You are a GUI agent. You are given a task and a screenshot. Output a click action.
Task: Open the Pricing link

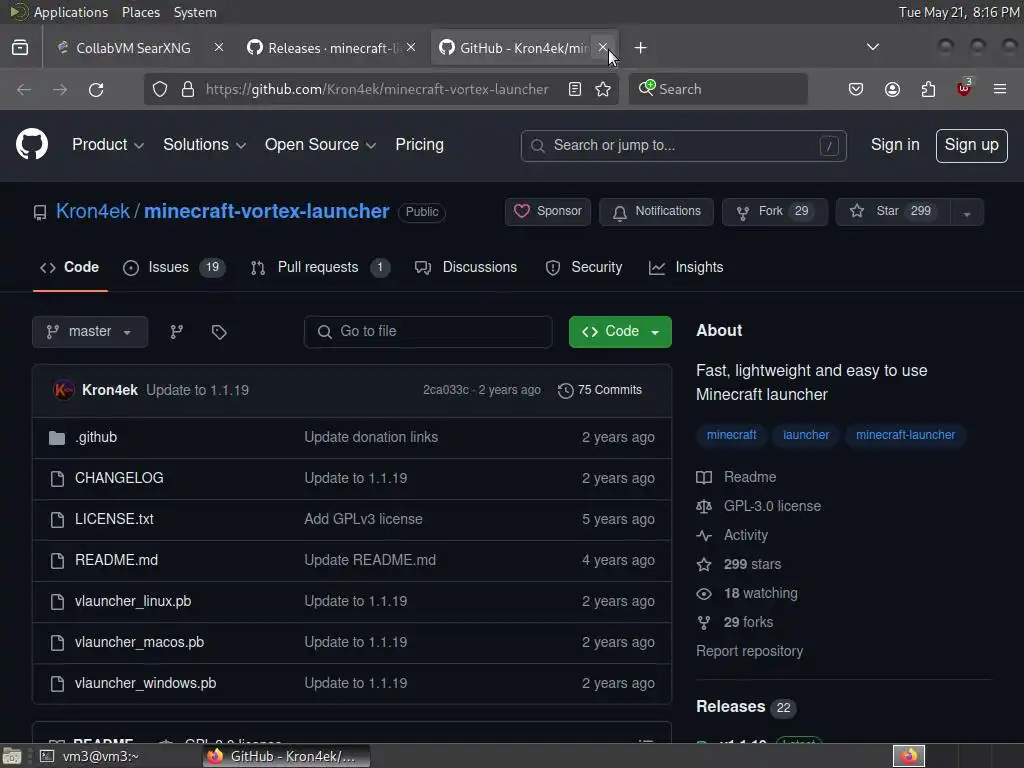click(x=419, y=144)
